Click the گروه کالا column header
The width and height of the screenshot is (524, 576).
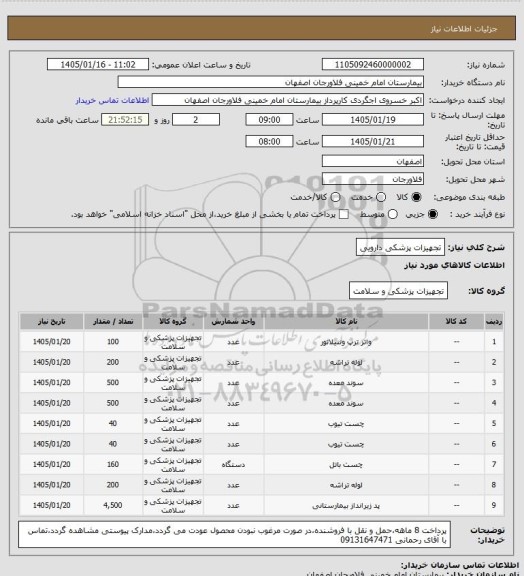pos(173,321)
